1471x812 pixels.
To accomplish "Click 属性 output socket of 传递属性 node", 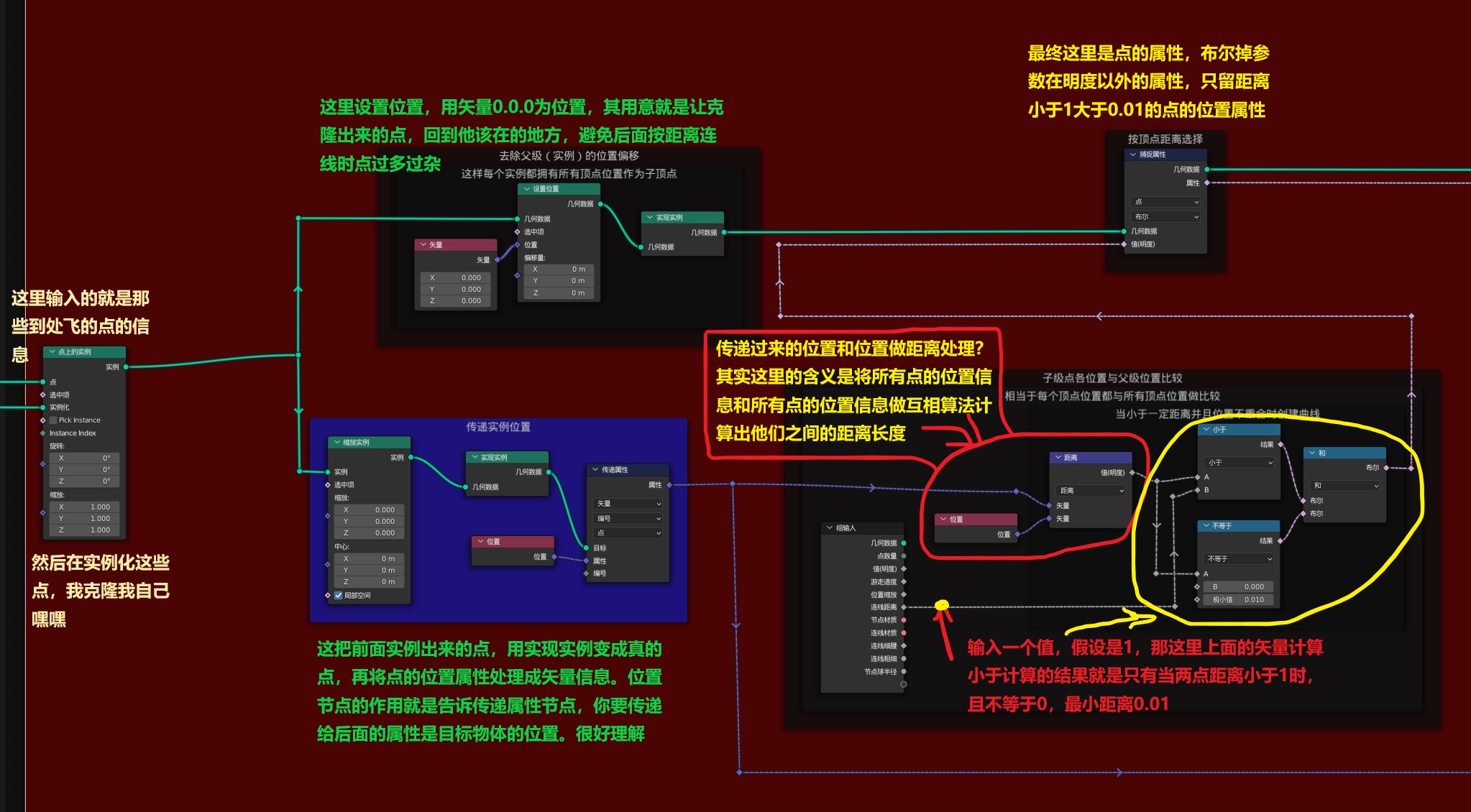I will [x=669, y=485].
